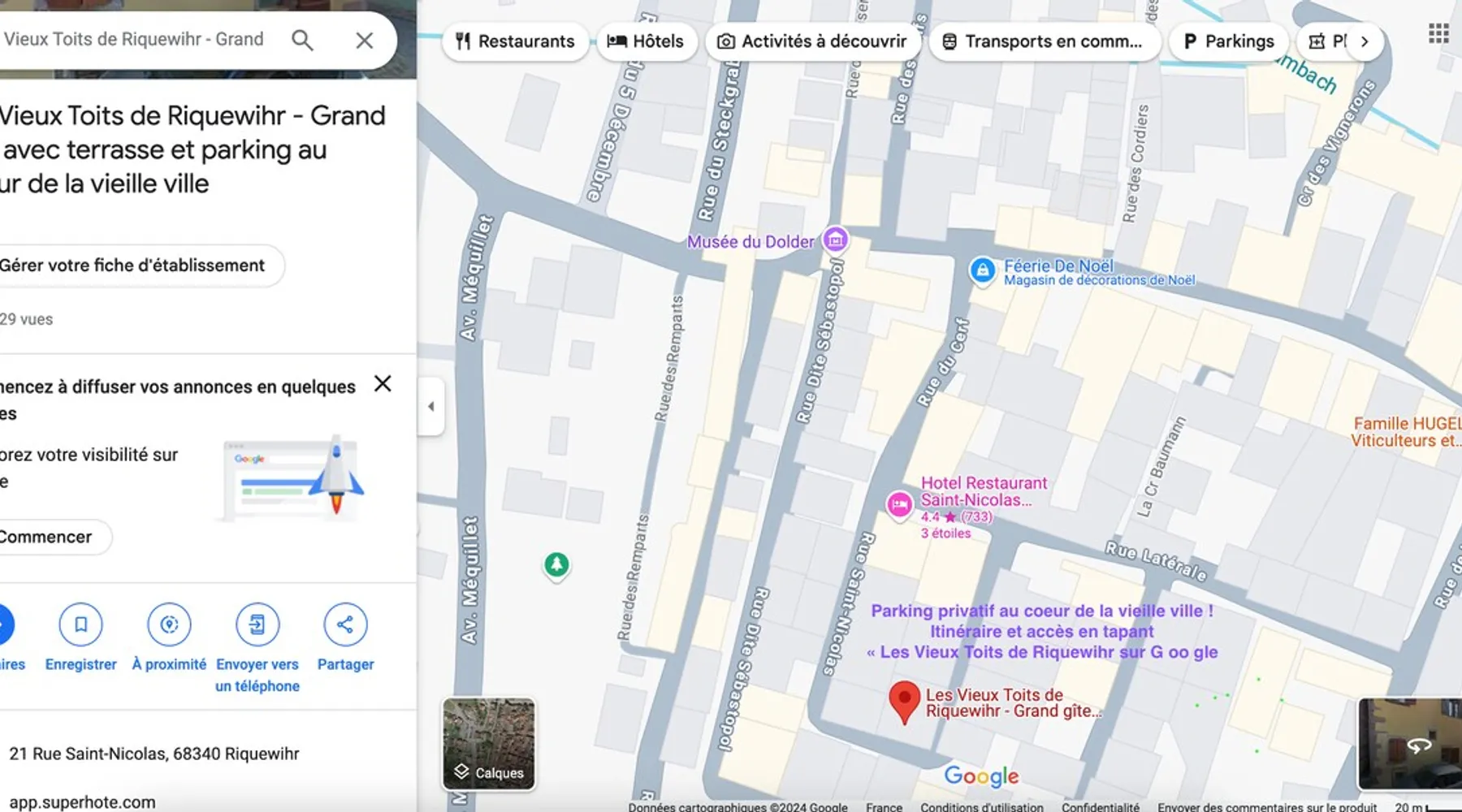Click address 21 Rue Saint-Nicolas

(154, 754)
